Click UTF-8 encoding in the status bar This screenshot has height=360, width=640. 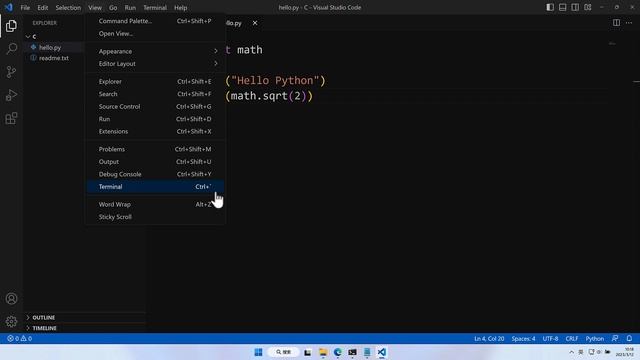coord(550,338)
